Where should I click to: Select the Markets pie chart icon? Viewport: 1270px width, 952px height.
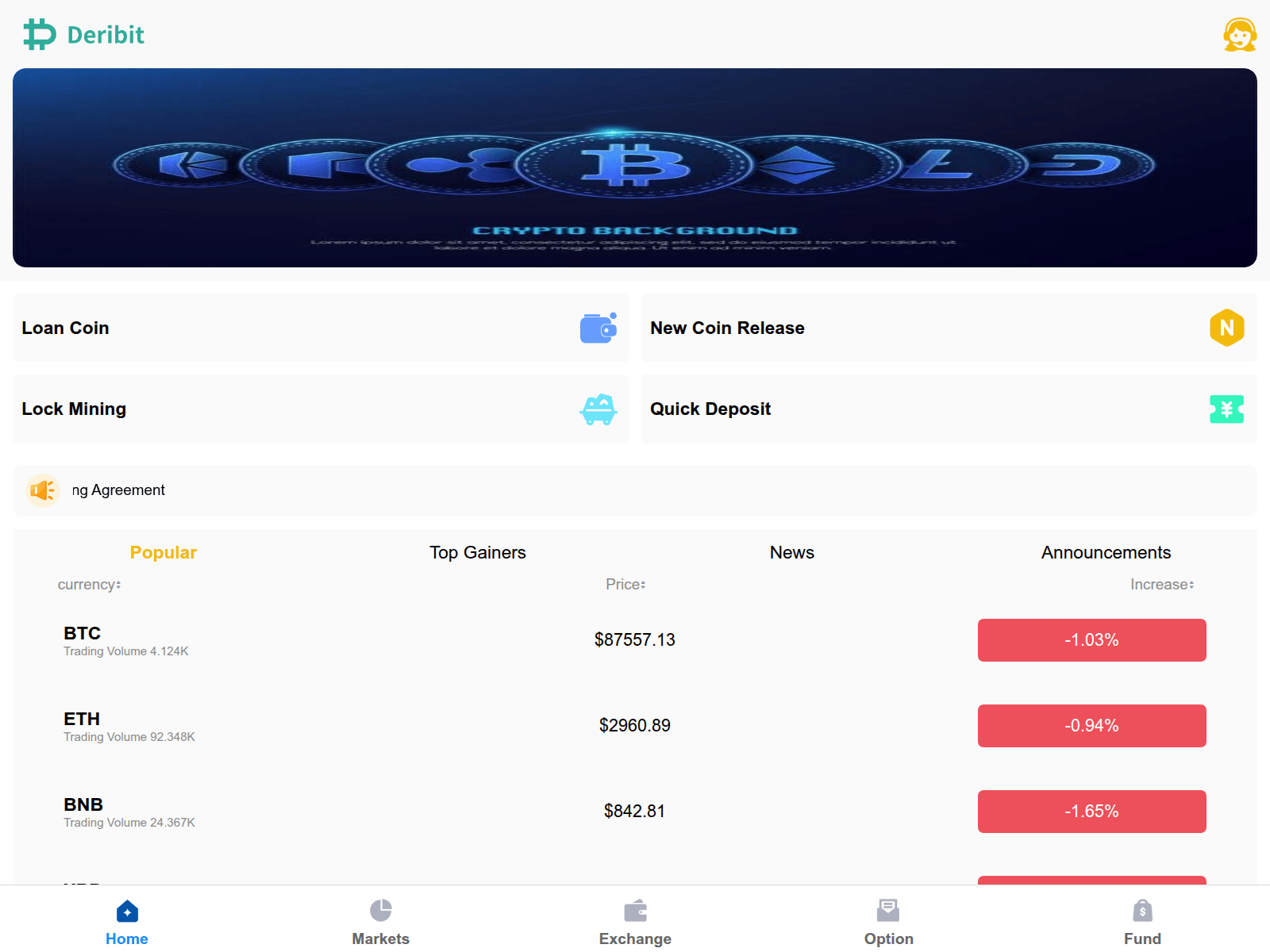(381, 910)
